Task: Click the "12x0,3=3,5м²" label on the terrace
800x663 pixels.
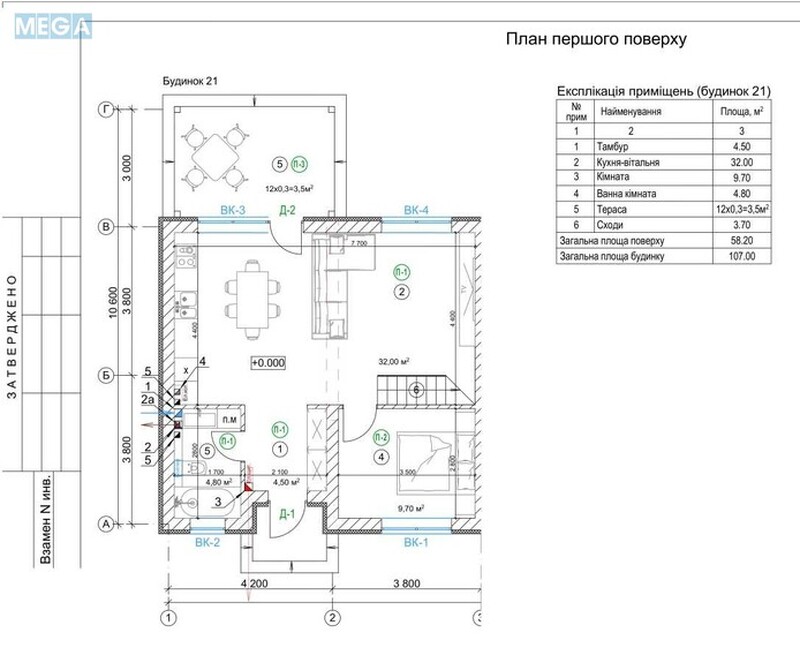Action: click(x=289, y=188)
